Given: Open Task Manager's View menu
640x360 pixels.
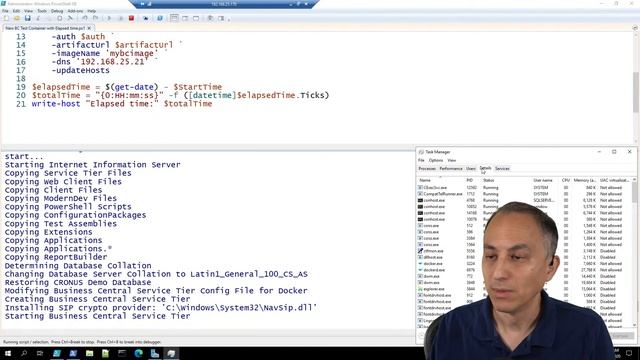Looking at the screenshot, I should click(452, 160).
